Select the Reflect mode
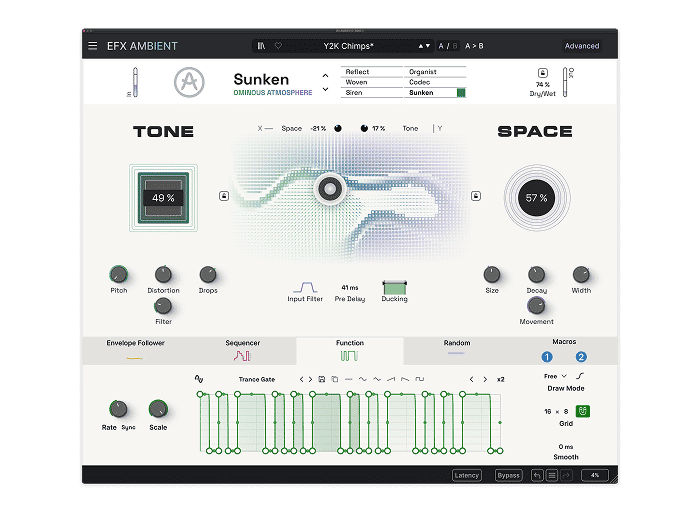The image size is (700, 514). point(372,72)
